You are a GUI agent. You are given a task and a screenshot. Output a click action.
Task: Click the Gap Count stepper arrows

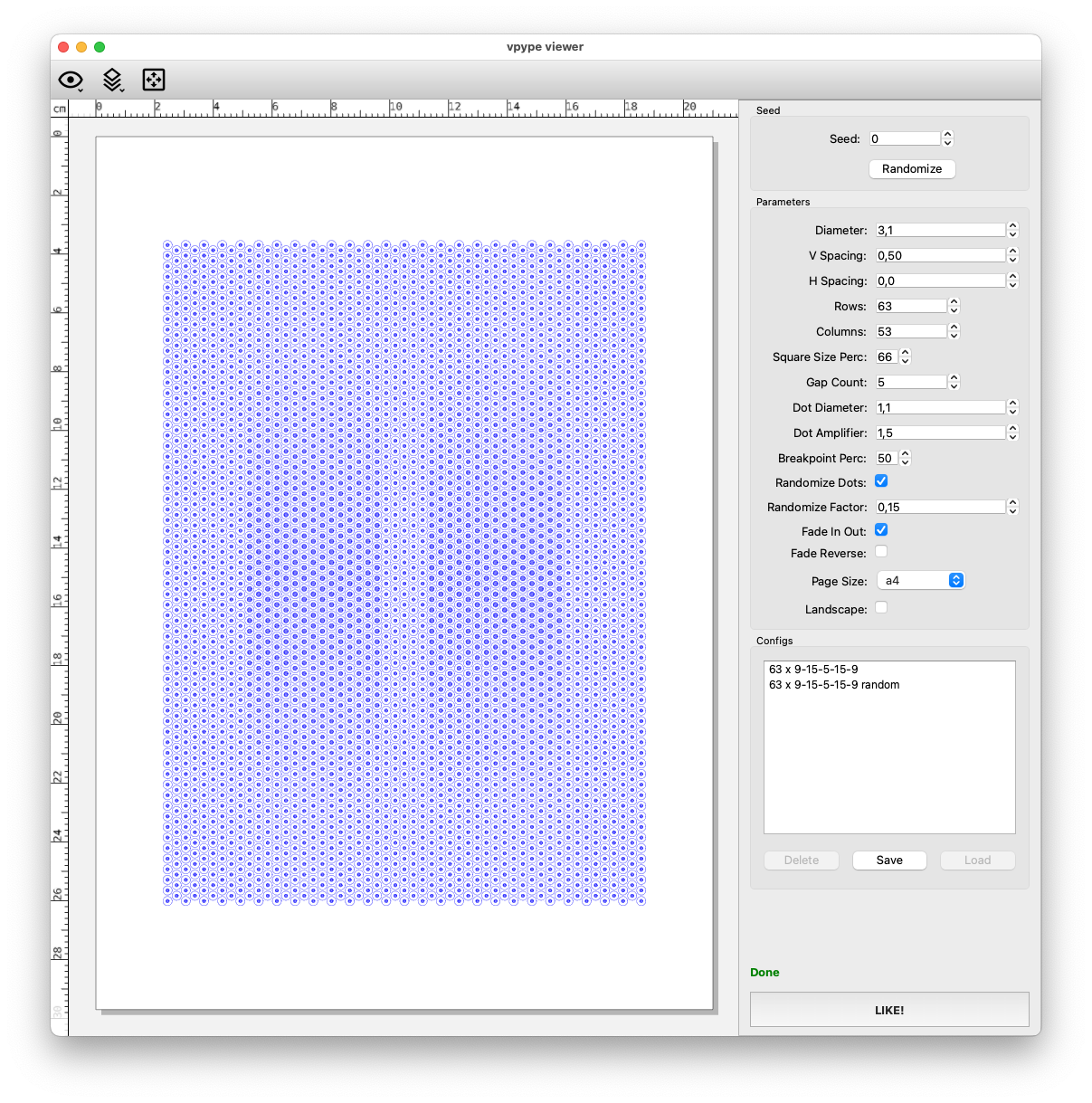[954, 382]
